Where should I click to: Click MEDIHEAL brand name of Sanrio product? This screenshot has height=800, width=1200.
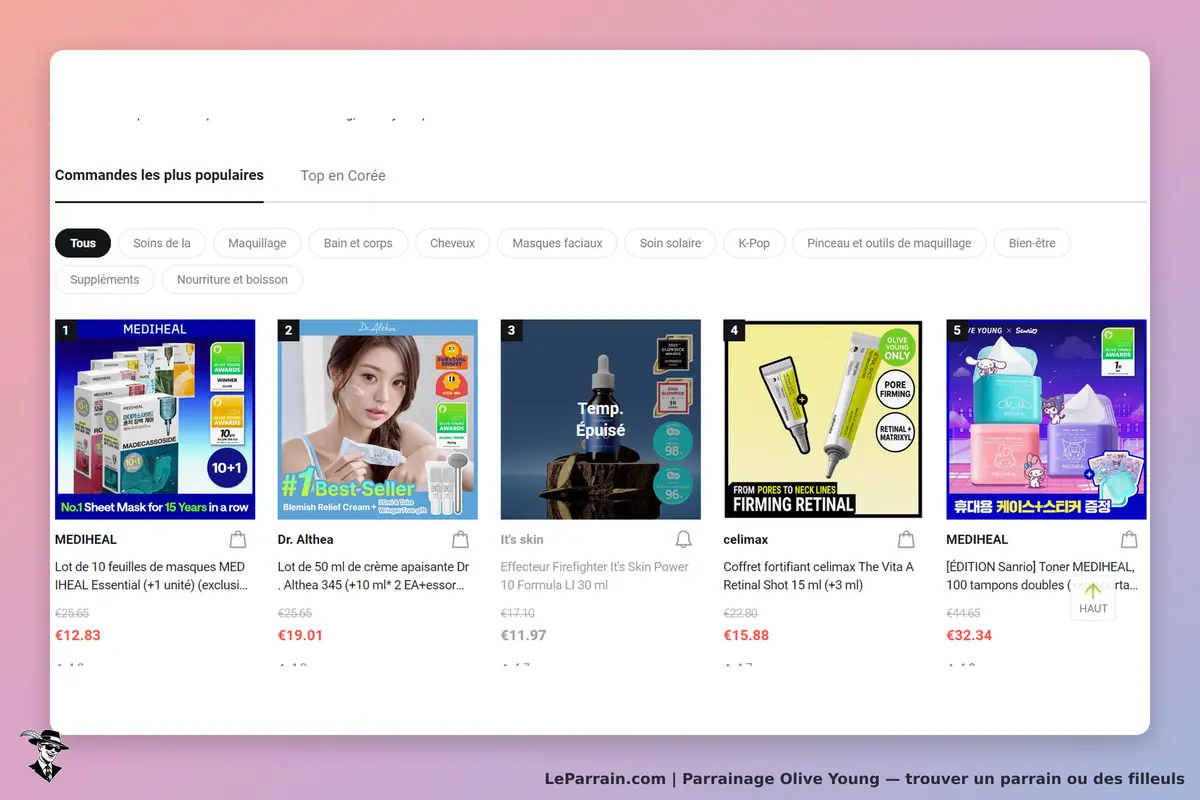pos(977,540)
